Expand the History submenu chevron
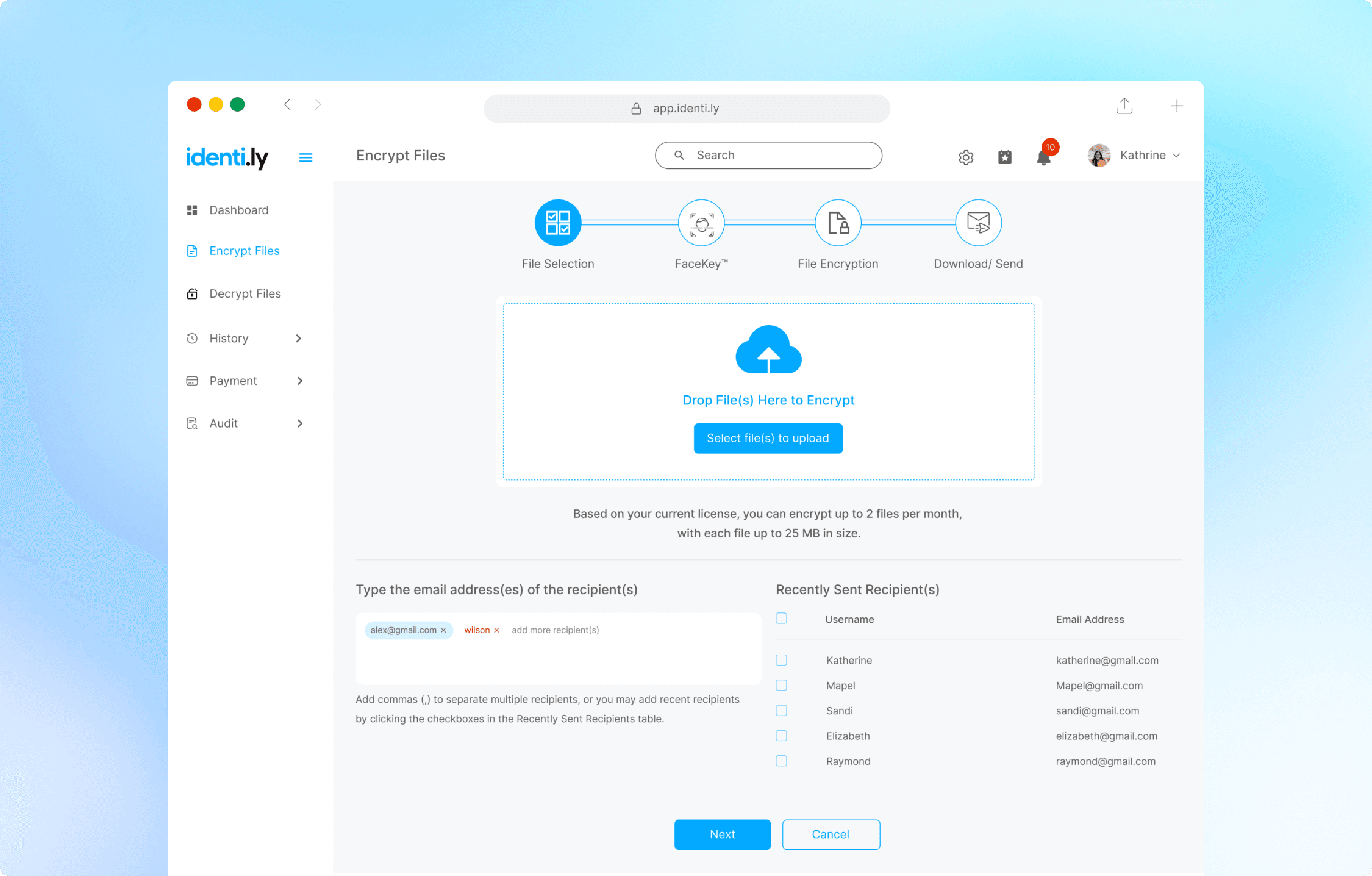 click(299, 339)
